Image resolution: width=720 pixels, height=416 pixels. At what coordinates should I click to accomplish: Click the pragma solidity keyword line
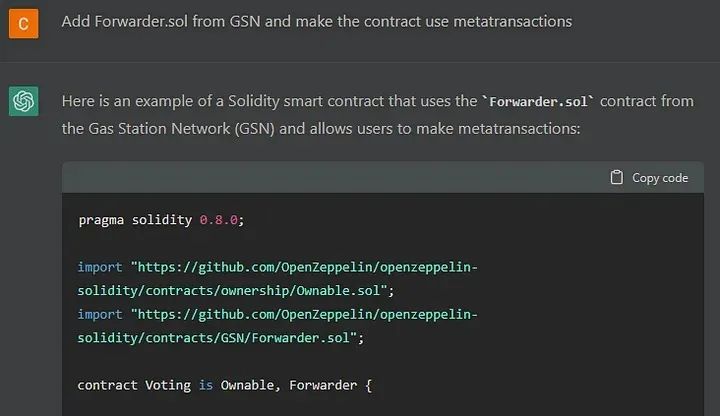[161, 220]
